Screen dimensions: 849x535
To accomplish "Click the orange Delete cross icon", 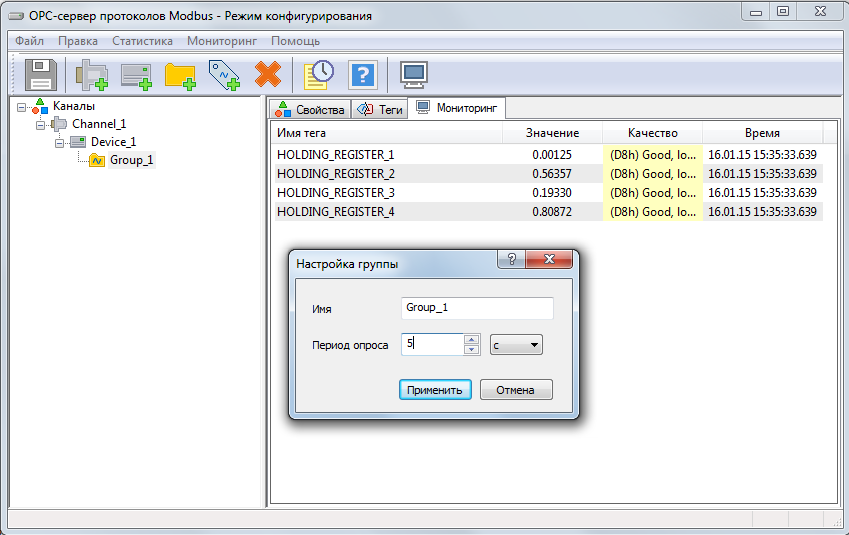I will tap(268, 74).
